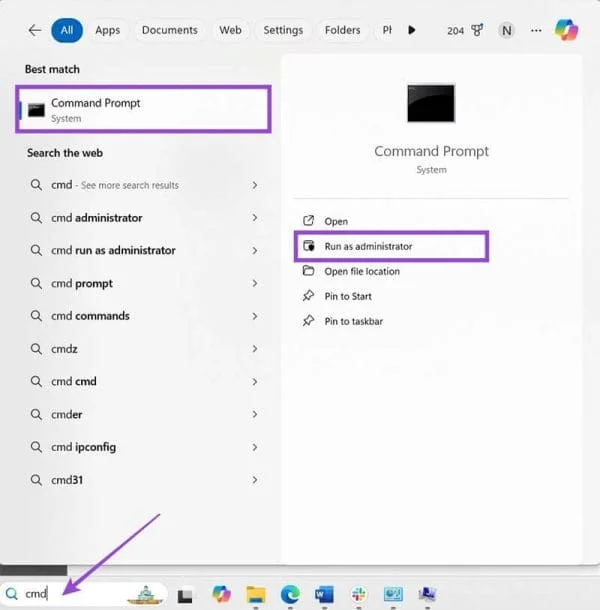Switch to the Settings filter tab

[283, 30]
